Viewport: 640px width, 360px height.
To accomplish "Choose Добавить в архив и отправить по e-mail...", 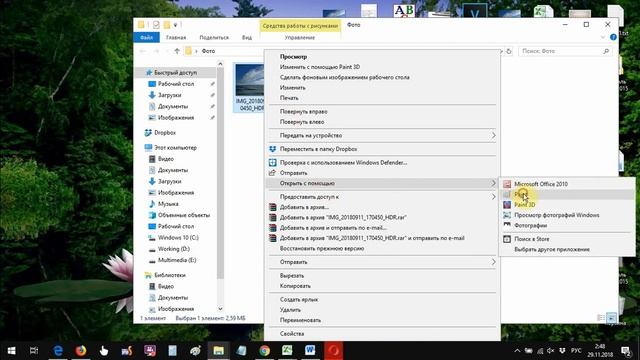I will (x=333, y=228).
